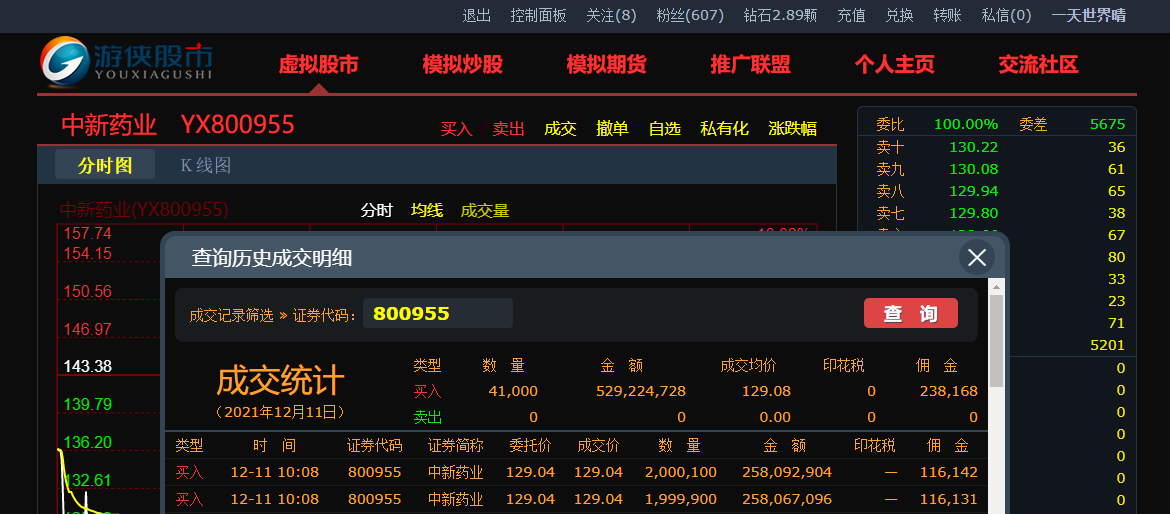The image size is (1170, 514).
Task: Click the dialog scrollbar up arrow
Action: pyautogui.click(x=996, y=286)
